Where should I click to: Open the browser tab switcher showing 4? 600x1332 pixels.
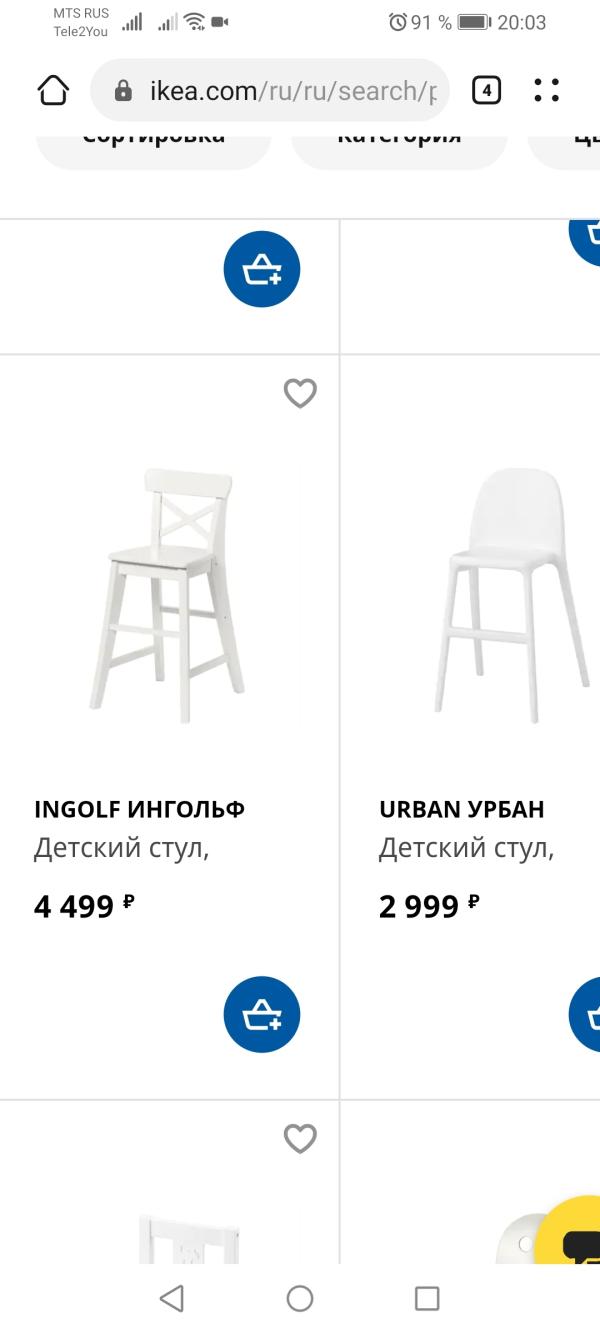(486, 90)
